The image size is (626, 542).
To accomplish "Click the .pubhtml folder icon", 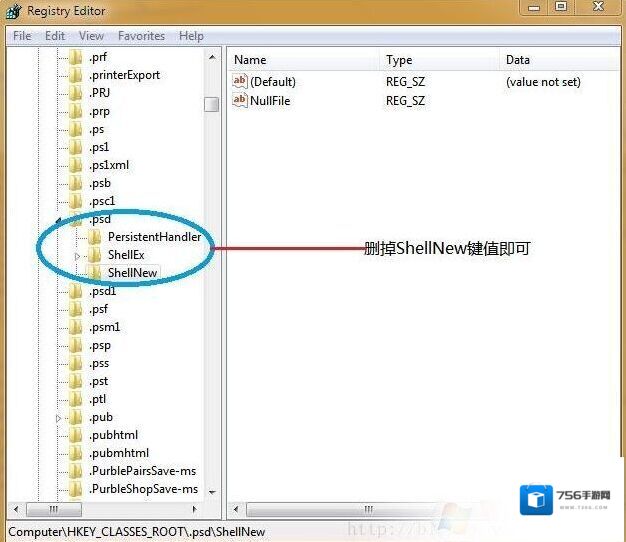I will 76,435.
